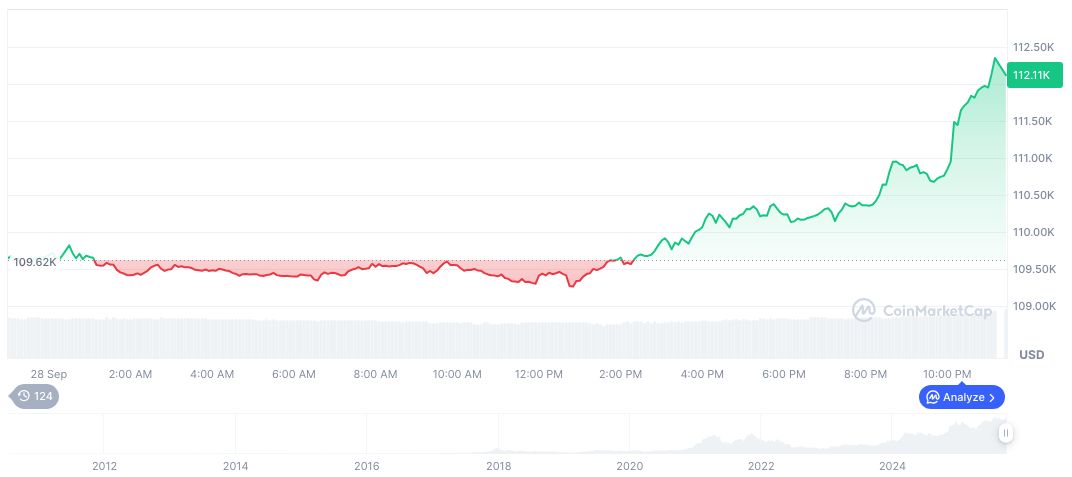This screenshot has width=1072, height=477.
Task: Click the green 112.11K current price tag
Action: 1030,75
